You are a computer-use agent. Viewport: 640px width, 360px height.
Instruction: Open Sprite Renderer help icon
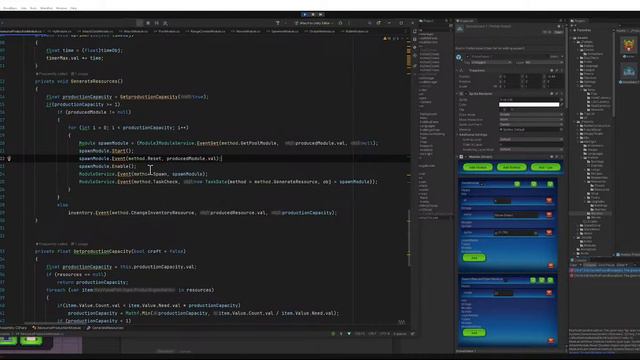[x=551, y=94]
